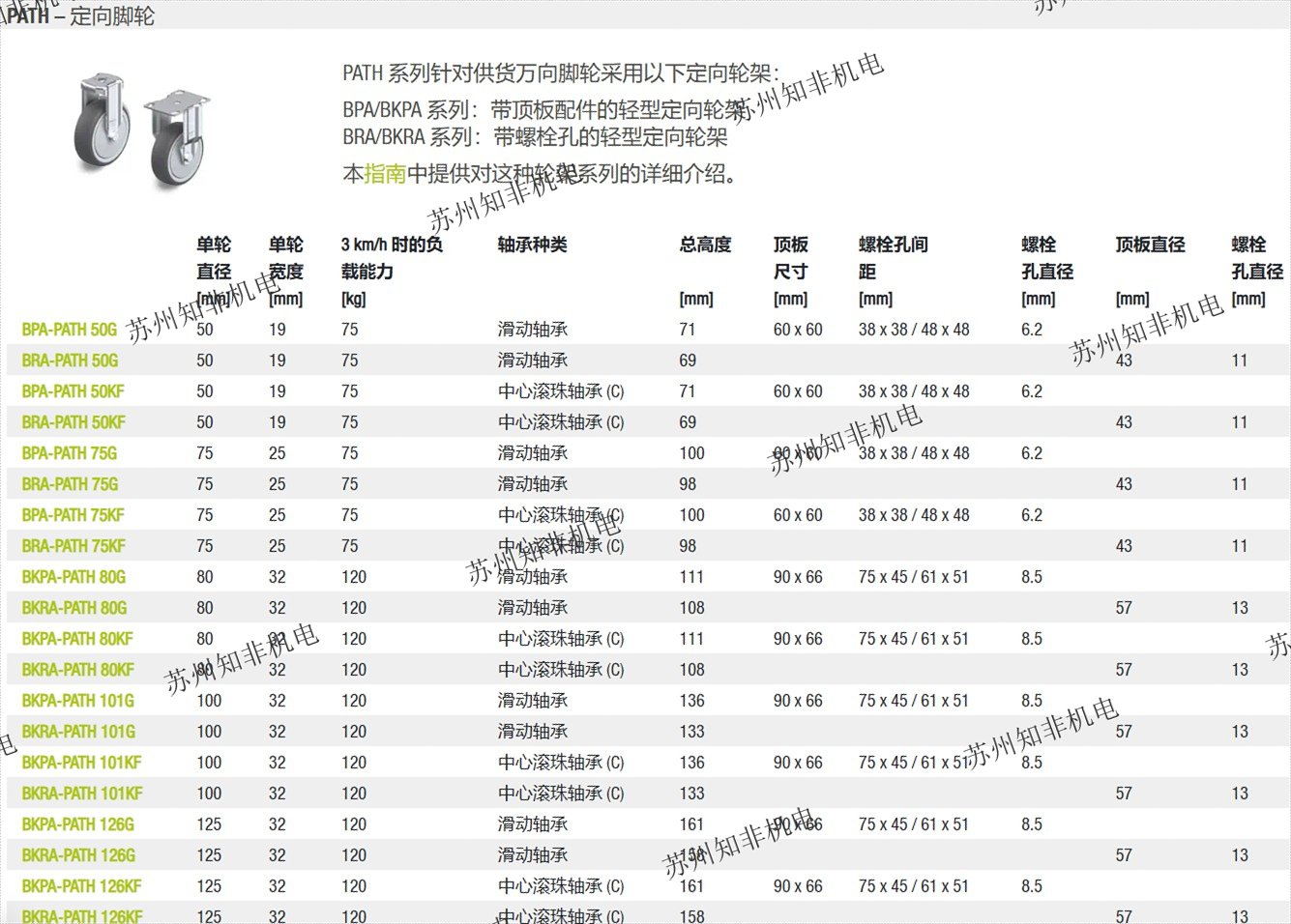Select the BPA-PATH 50KF product link
The image size is (1291, 924).
pos(73,391)
